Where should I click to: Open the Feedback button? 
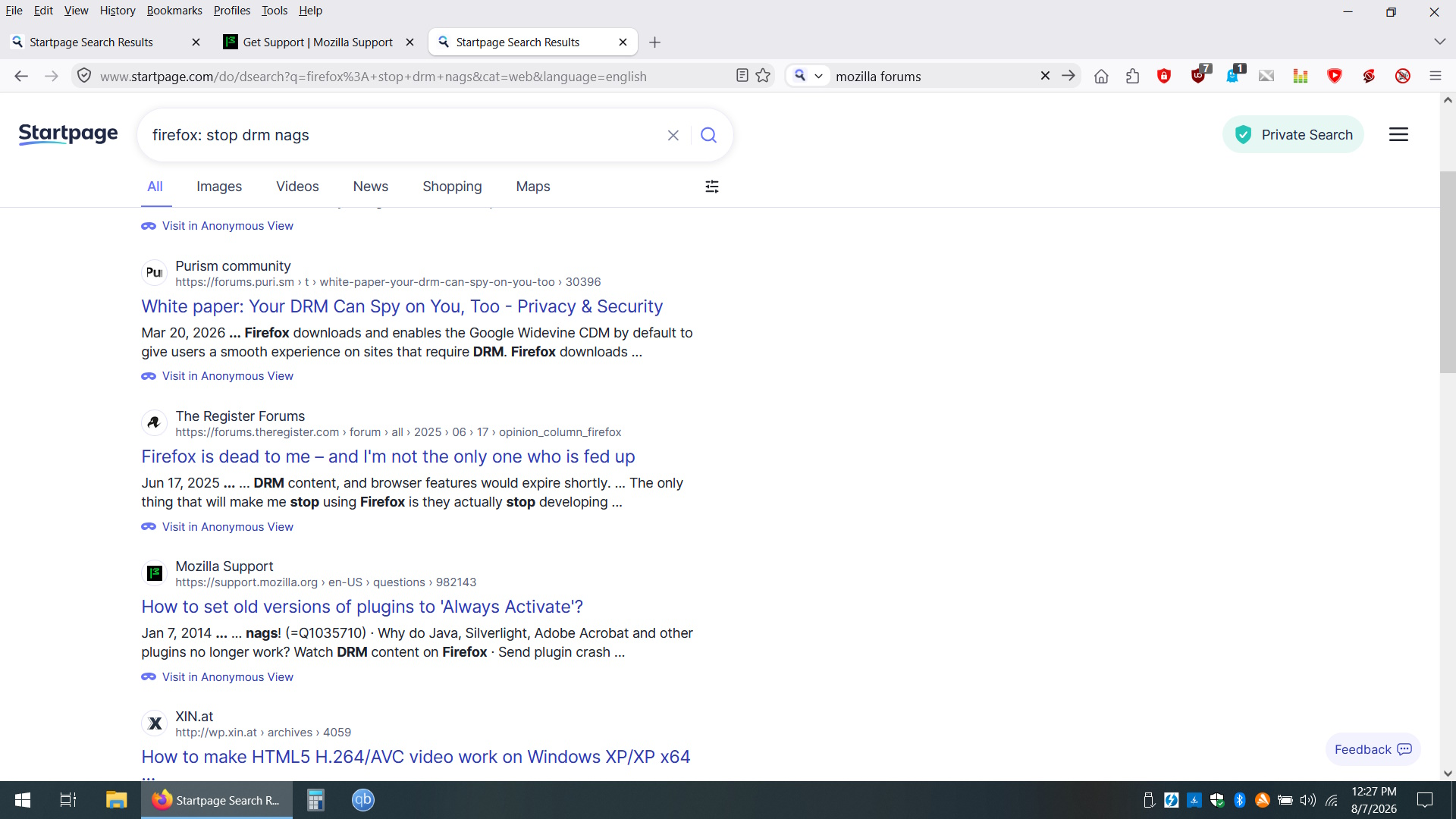[x=1373, y=749]
